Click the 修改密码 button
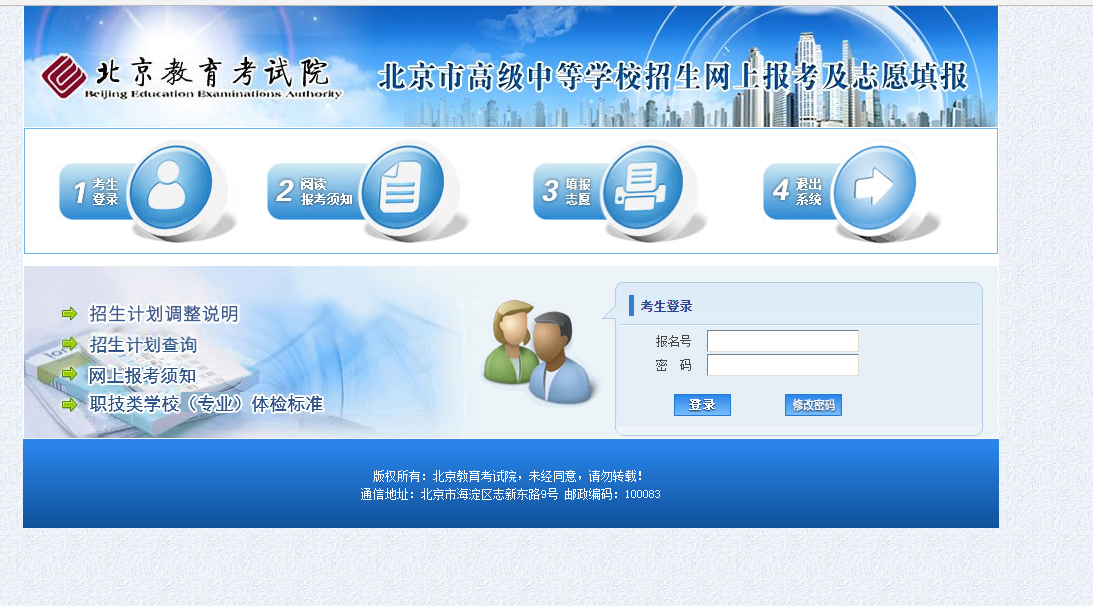The height and width of the screenshot is (606, 1093). pos(813,405)
